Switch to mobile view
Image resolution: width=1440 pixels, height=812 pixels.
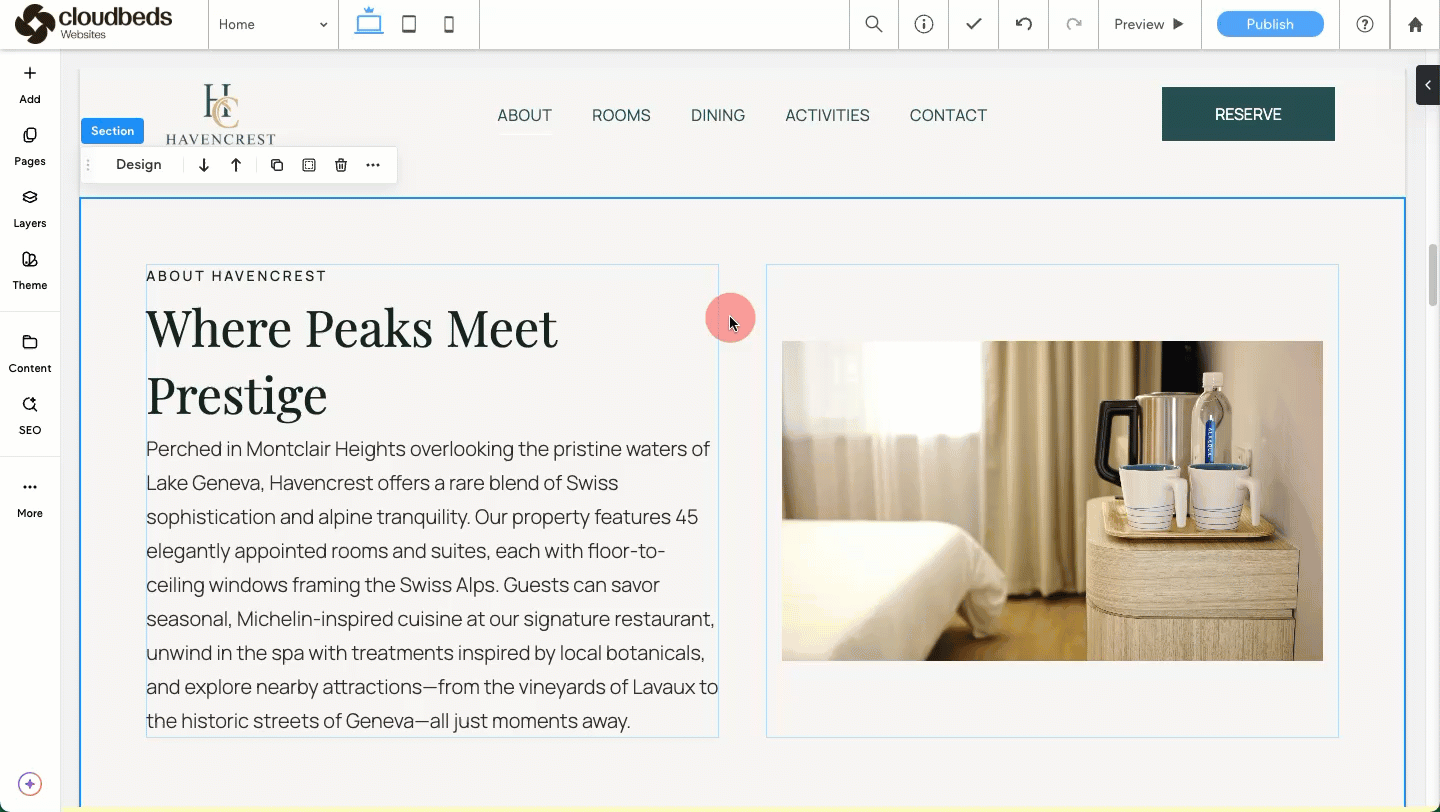(x=449, y=24)
